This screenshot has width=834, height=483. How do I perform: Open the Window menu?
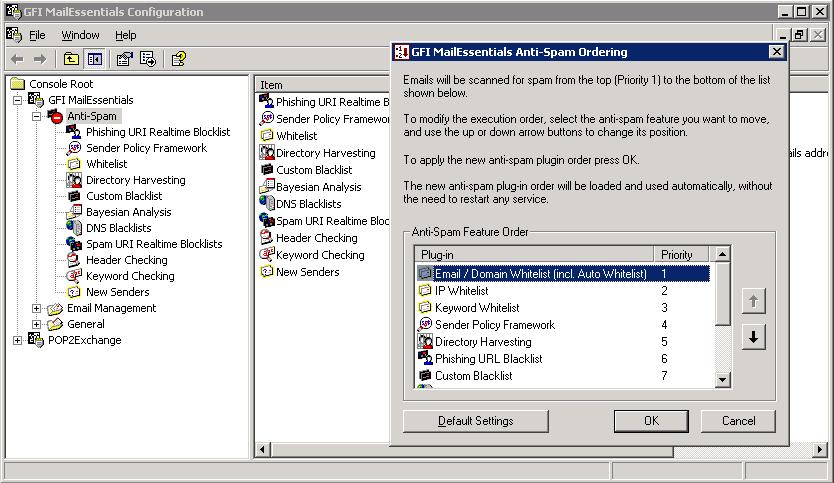click(x=80, y=35)
